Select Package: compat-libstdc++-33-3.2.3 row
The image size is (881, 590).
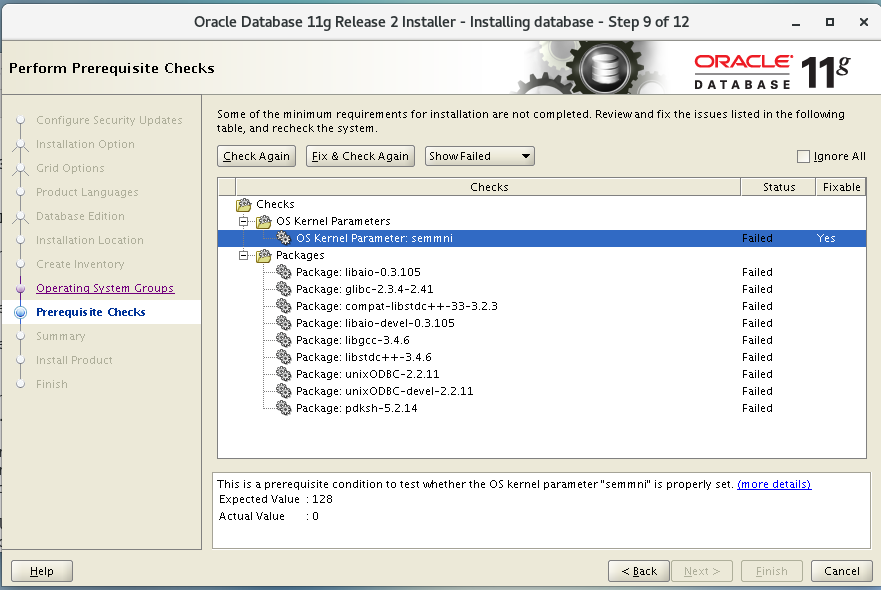(542, 306)
